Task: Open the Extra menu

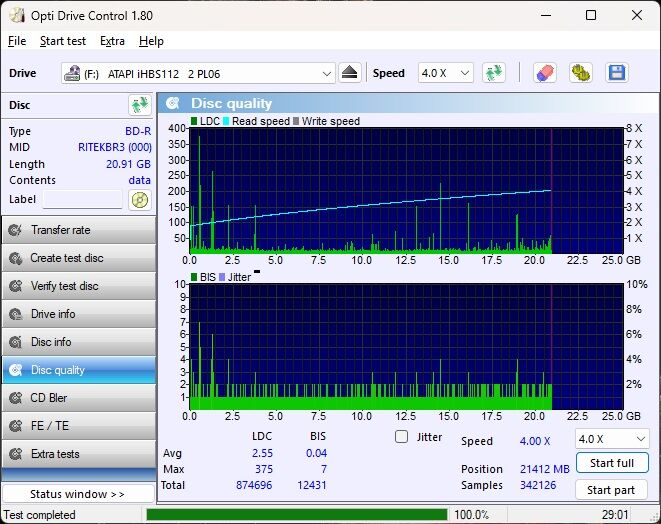Action: click(x=112, y=41)
